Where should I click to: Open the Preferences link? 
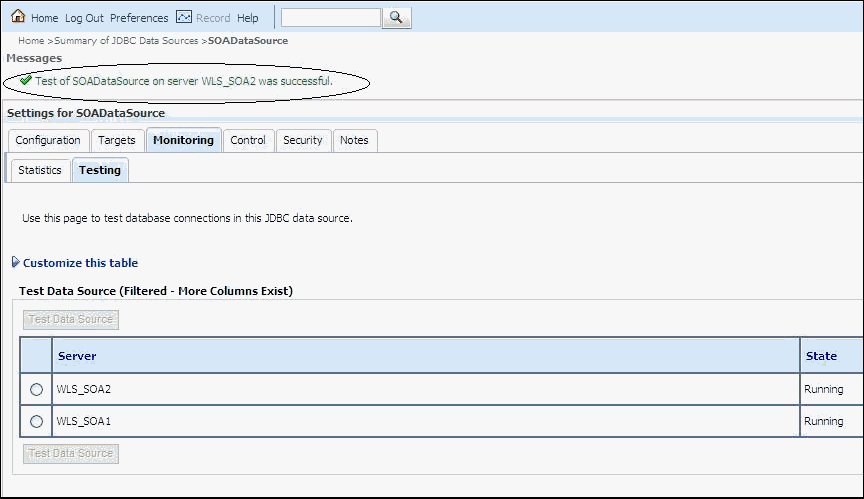coord(139,18)
